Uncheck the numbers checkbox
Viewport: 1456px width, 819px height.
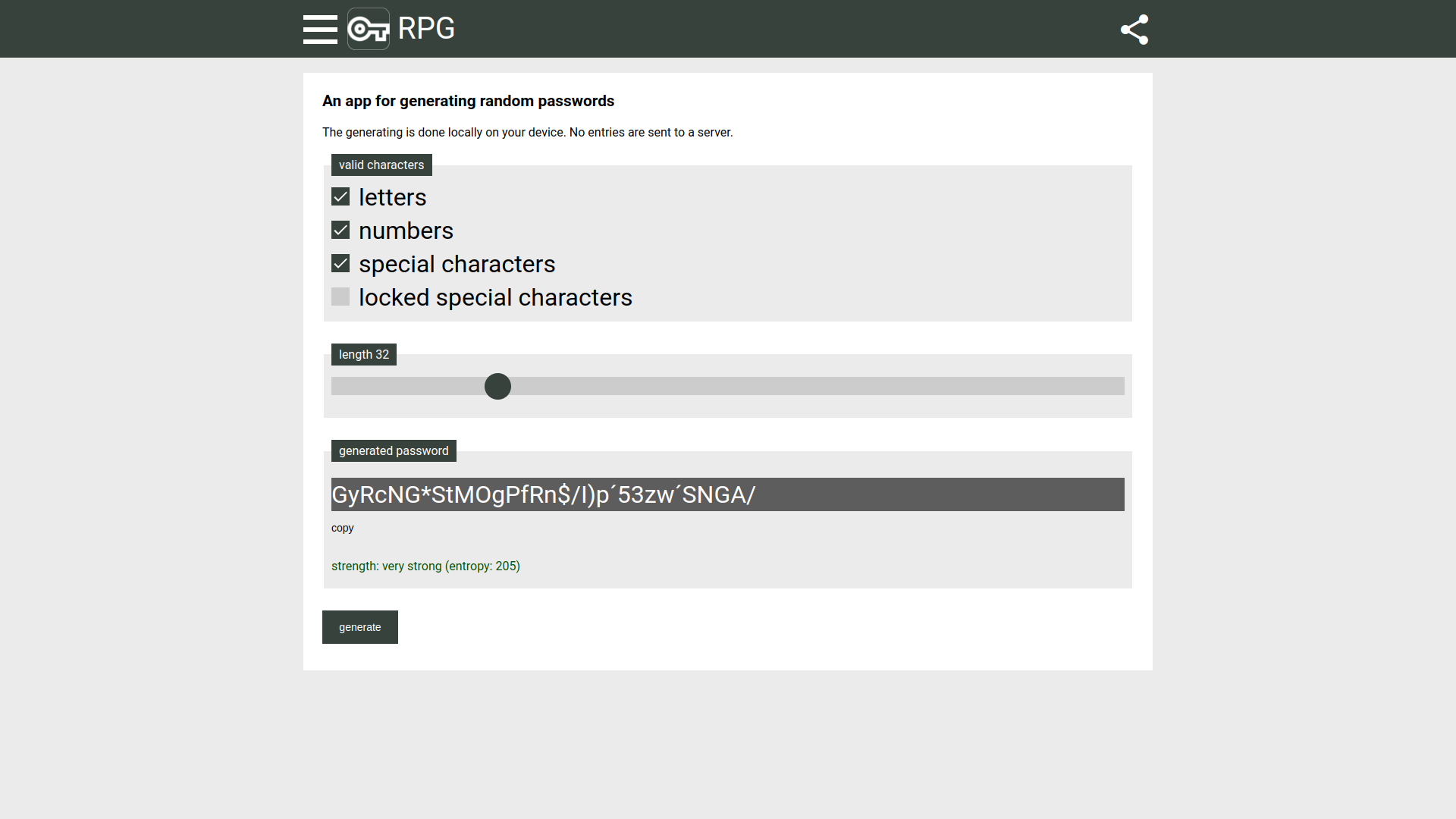340,231
